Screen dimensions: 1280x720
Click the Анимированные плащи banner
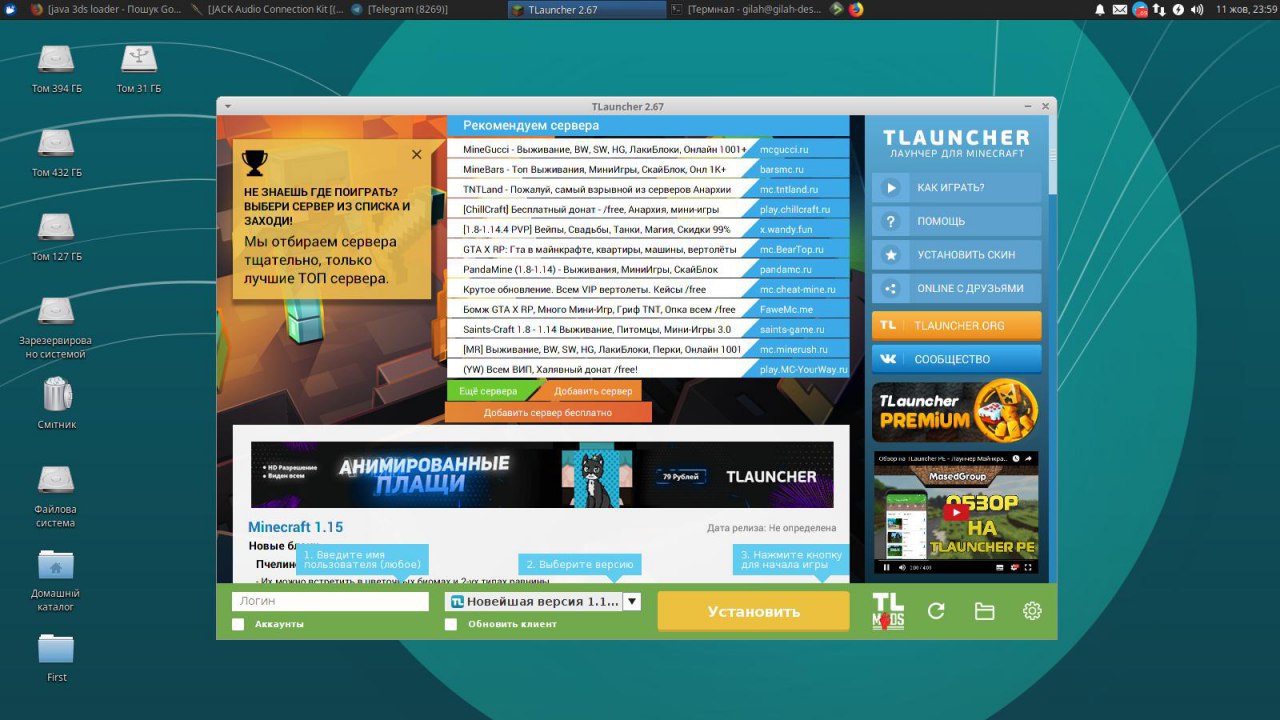pyautogui.click(x=541, y=475)
